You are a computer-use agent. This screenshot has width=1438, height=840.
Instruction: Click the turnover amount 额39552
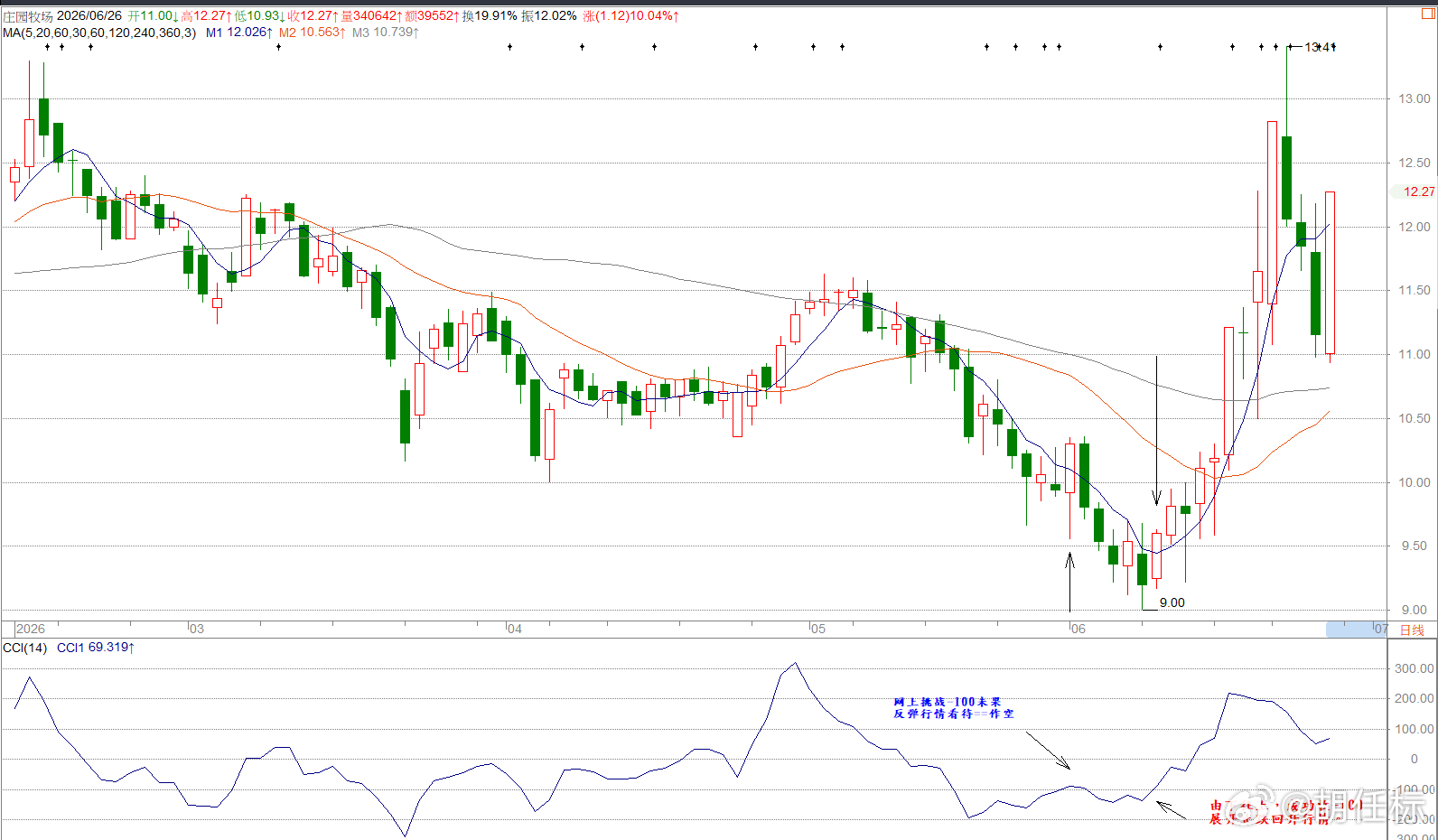[x=433, y=16]
